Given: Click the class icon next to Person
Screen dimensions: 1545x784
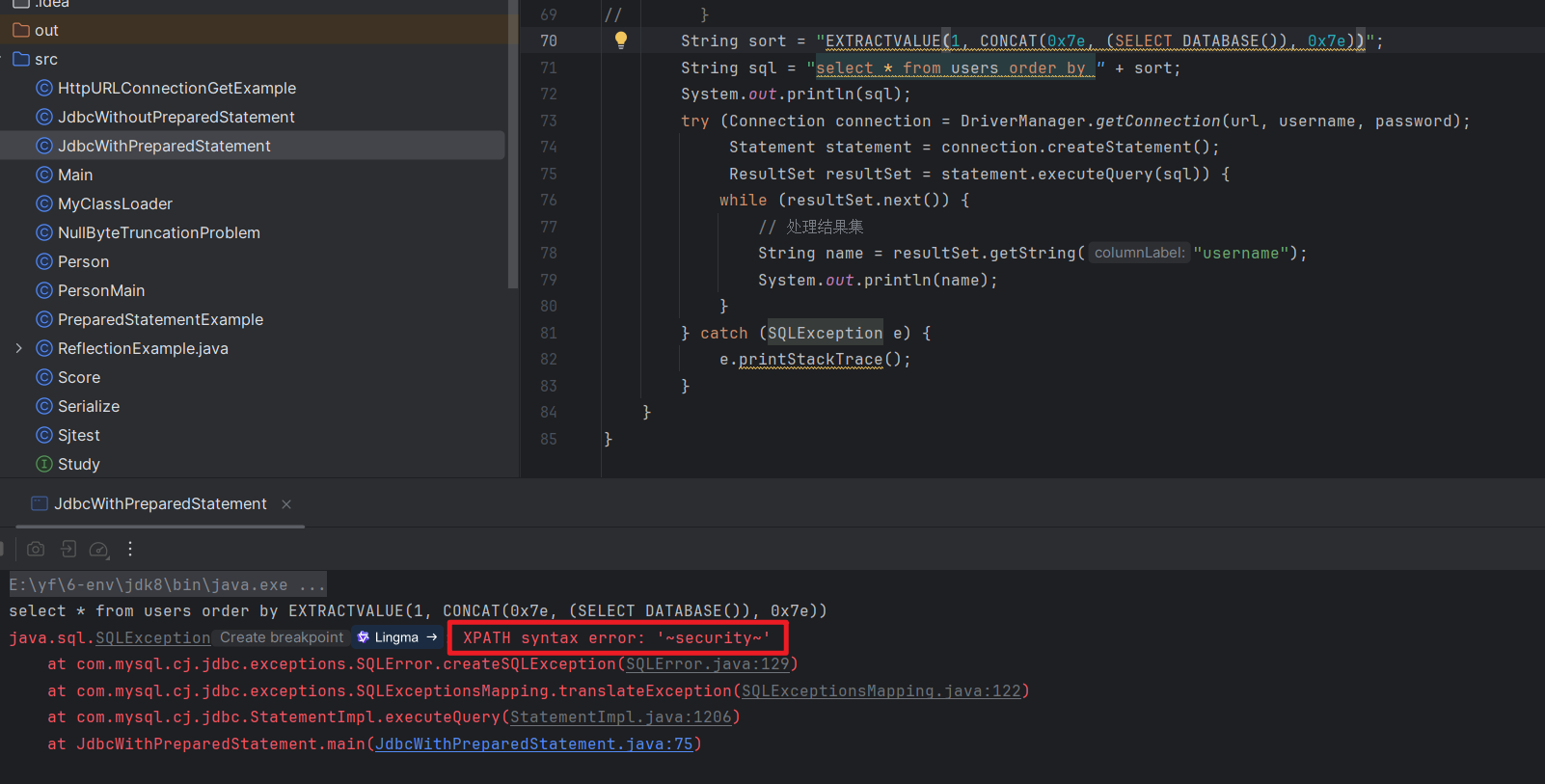Looking at the screenshot, I should coord(43,261).
